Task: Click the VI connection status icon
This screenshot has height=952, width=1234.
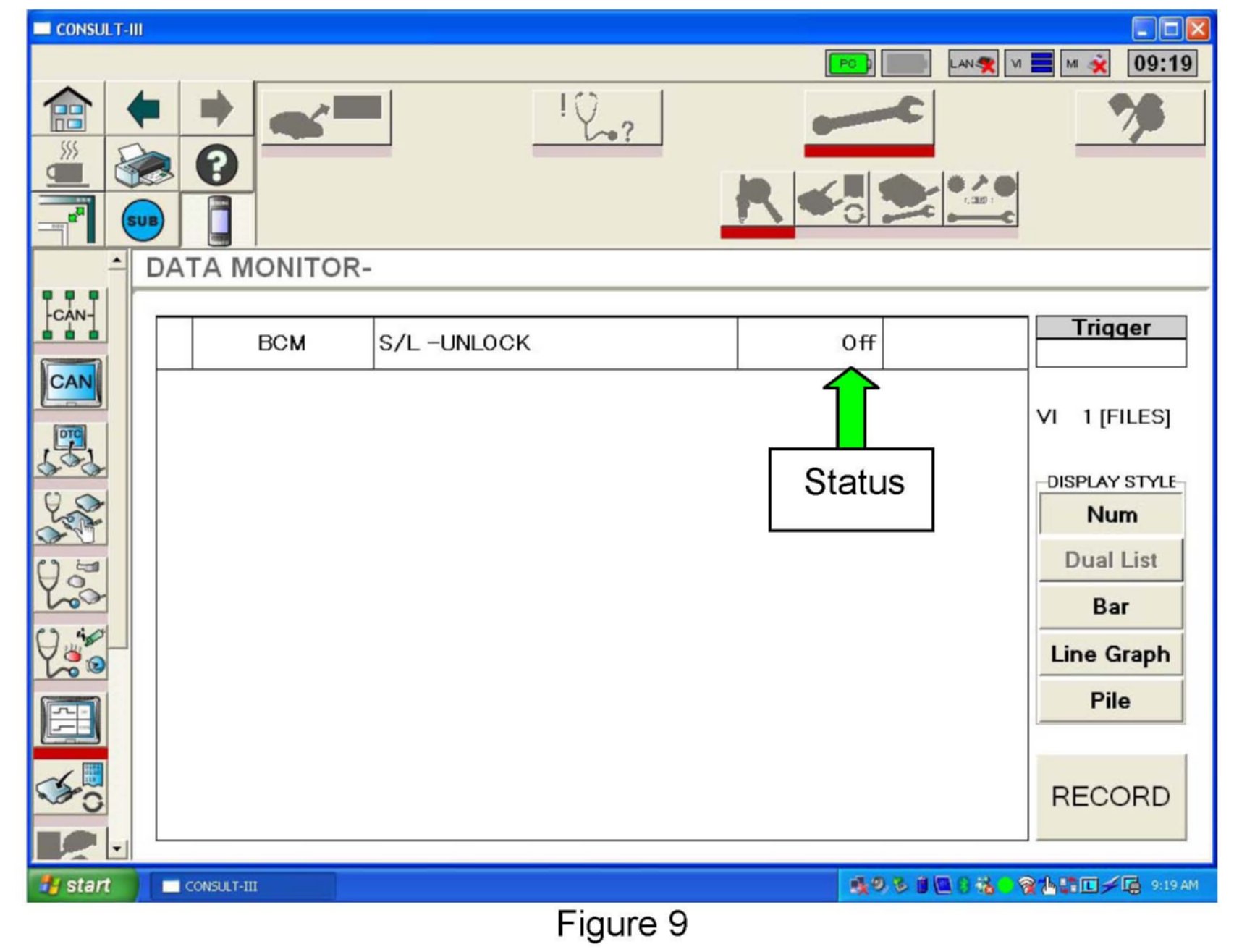Action: click(1030, 64)
